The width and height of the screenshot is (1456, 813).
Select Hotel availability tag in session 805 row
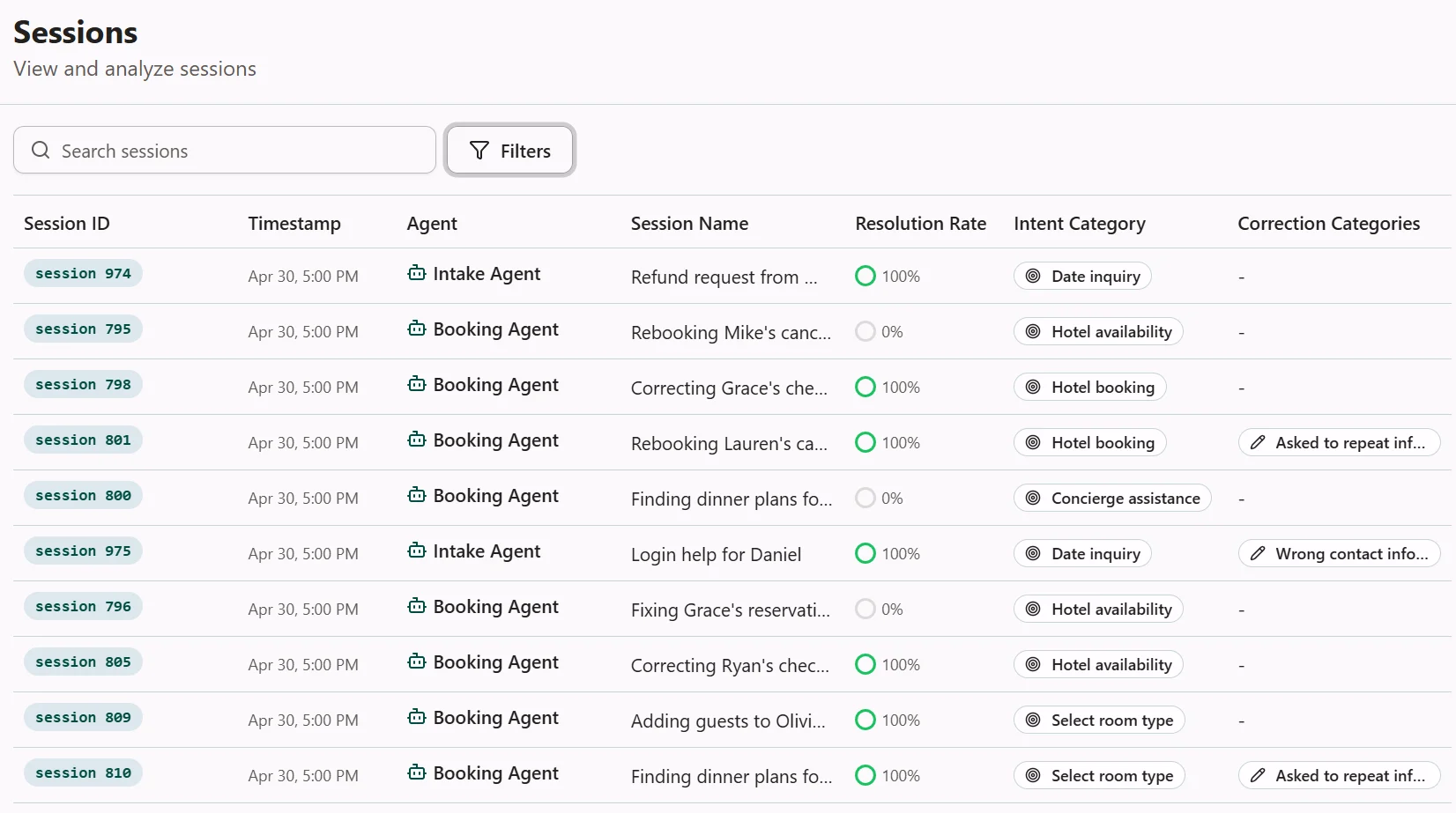1098,664
